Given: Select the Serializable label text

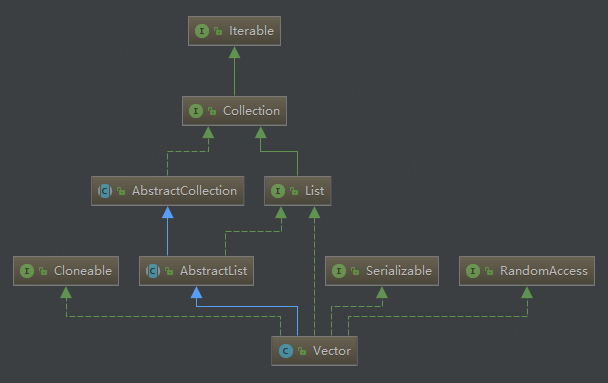Looking at the screenshot, I should pyautogui.click(x=399, y=271).
